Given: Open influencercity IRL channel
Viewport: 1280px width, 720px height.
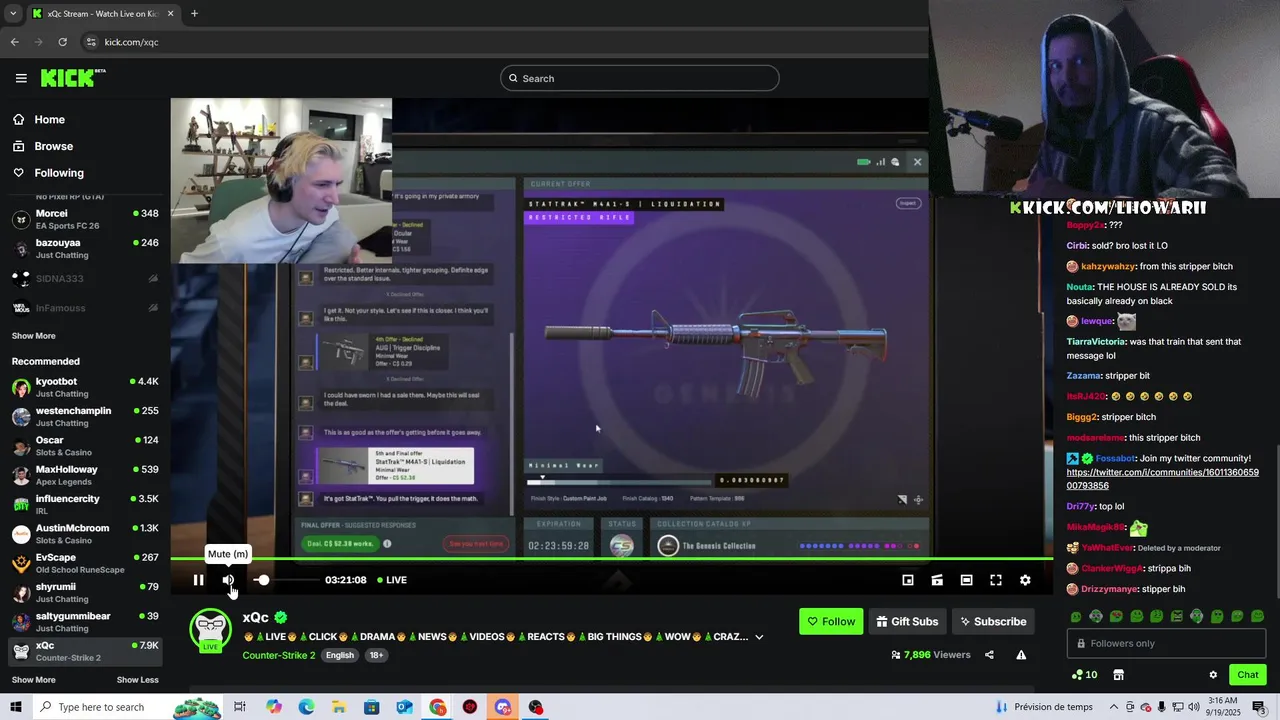Looking at the screenshot, I should [85, 504].
